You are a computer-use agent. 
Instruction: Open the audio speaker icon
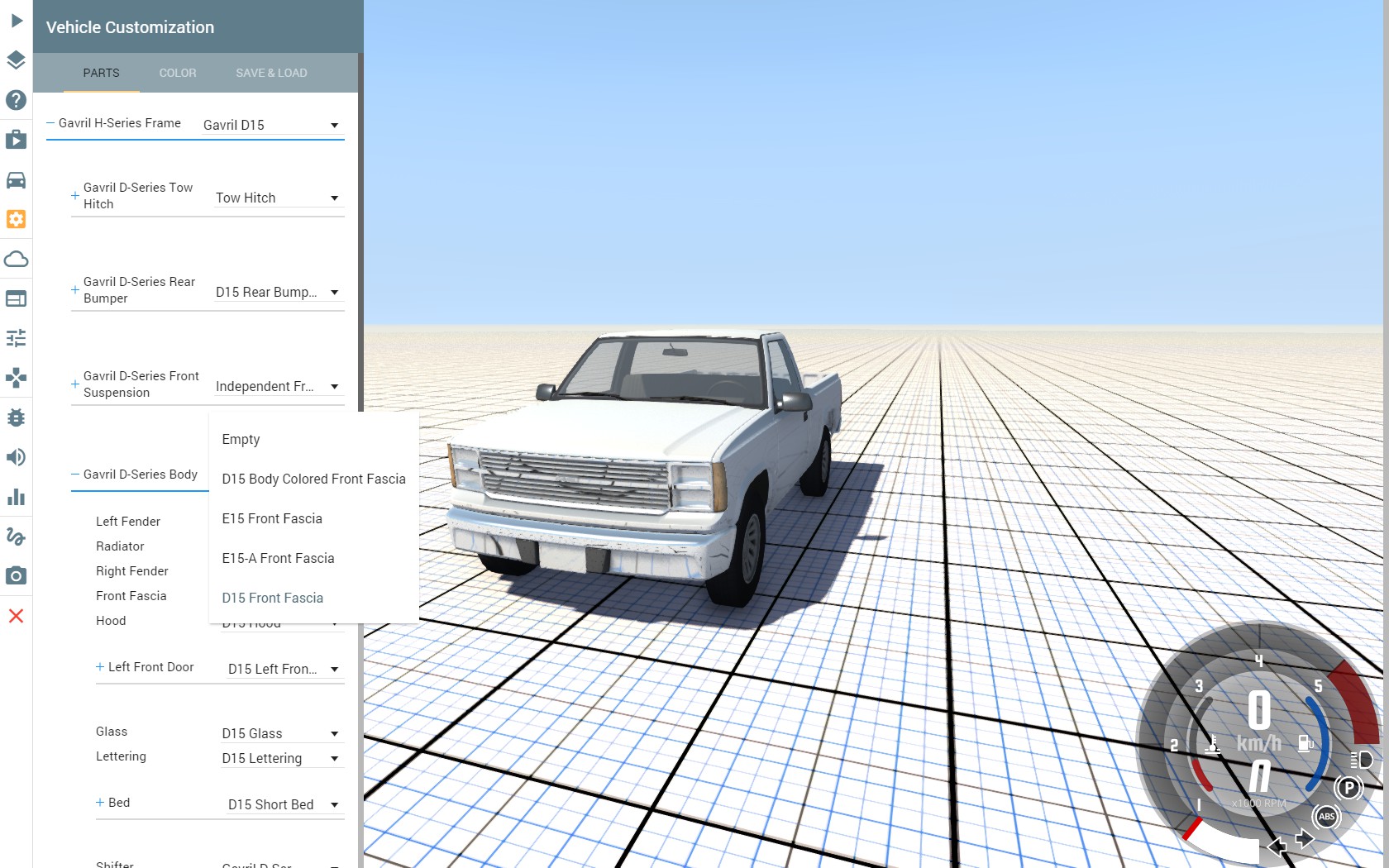16,457
